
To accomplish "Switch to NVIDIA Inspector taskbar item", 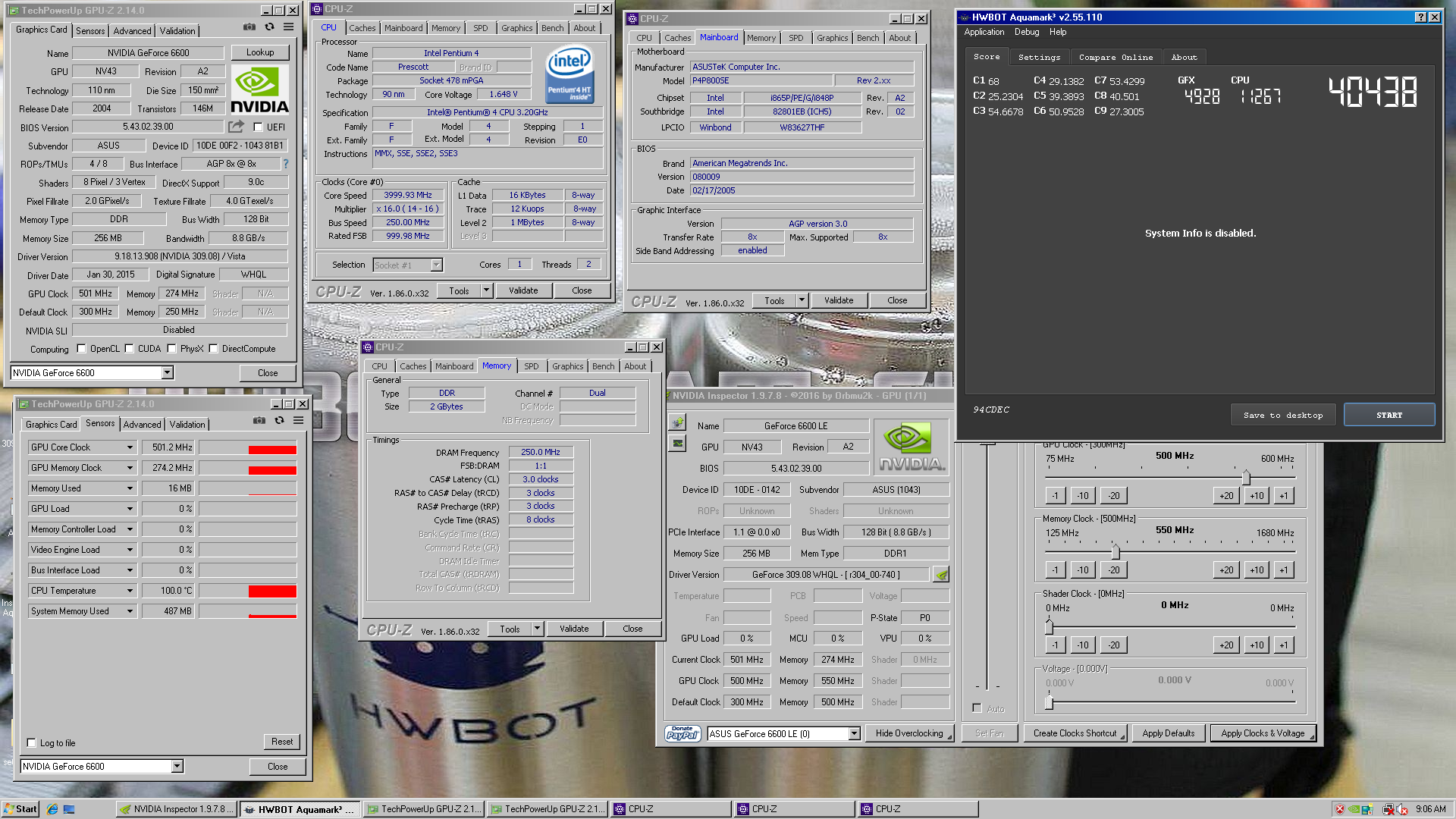I will point(177,809).
